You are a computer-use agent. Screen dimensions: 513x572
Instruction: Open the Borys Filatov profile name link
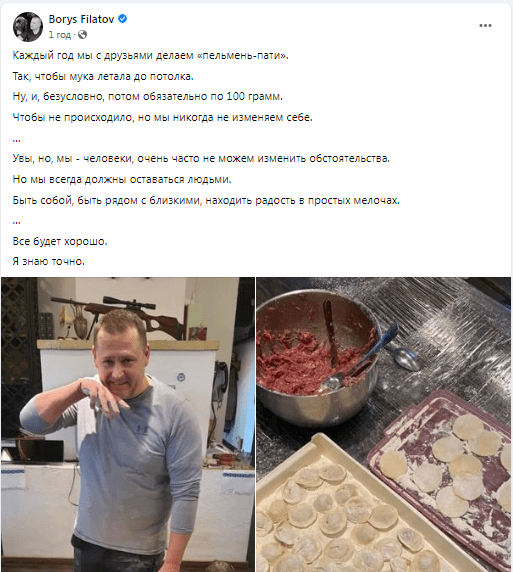tap(81, 19)
